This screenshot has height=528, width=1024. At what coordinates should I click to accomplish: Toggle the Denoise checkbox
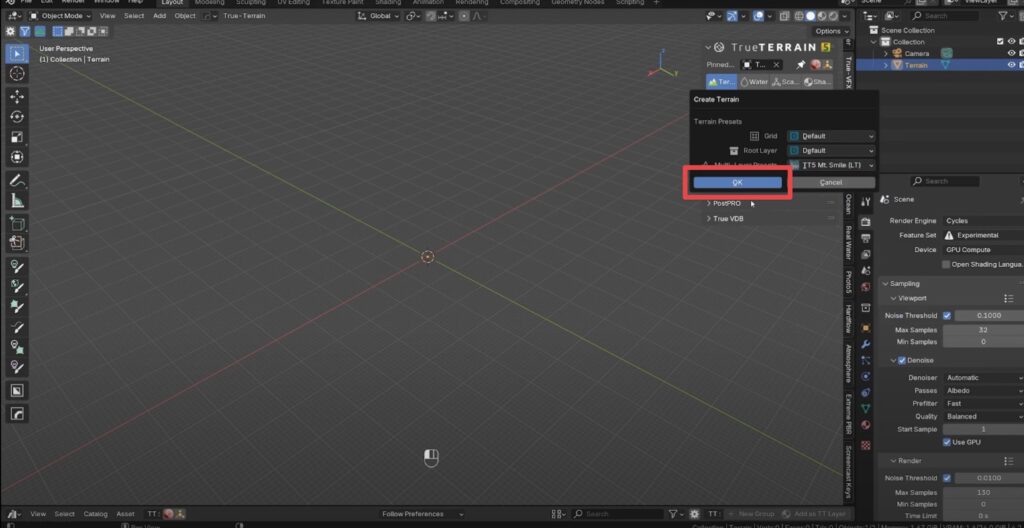(x=902, y=360)
